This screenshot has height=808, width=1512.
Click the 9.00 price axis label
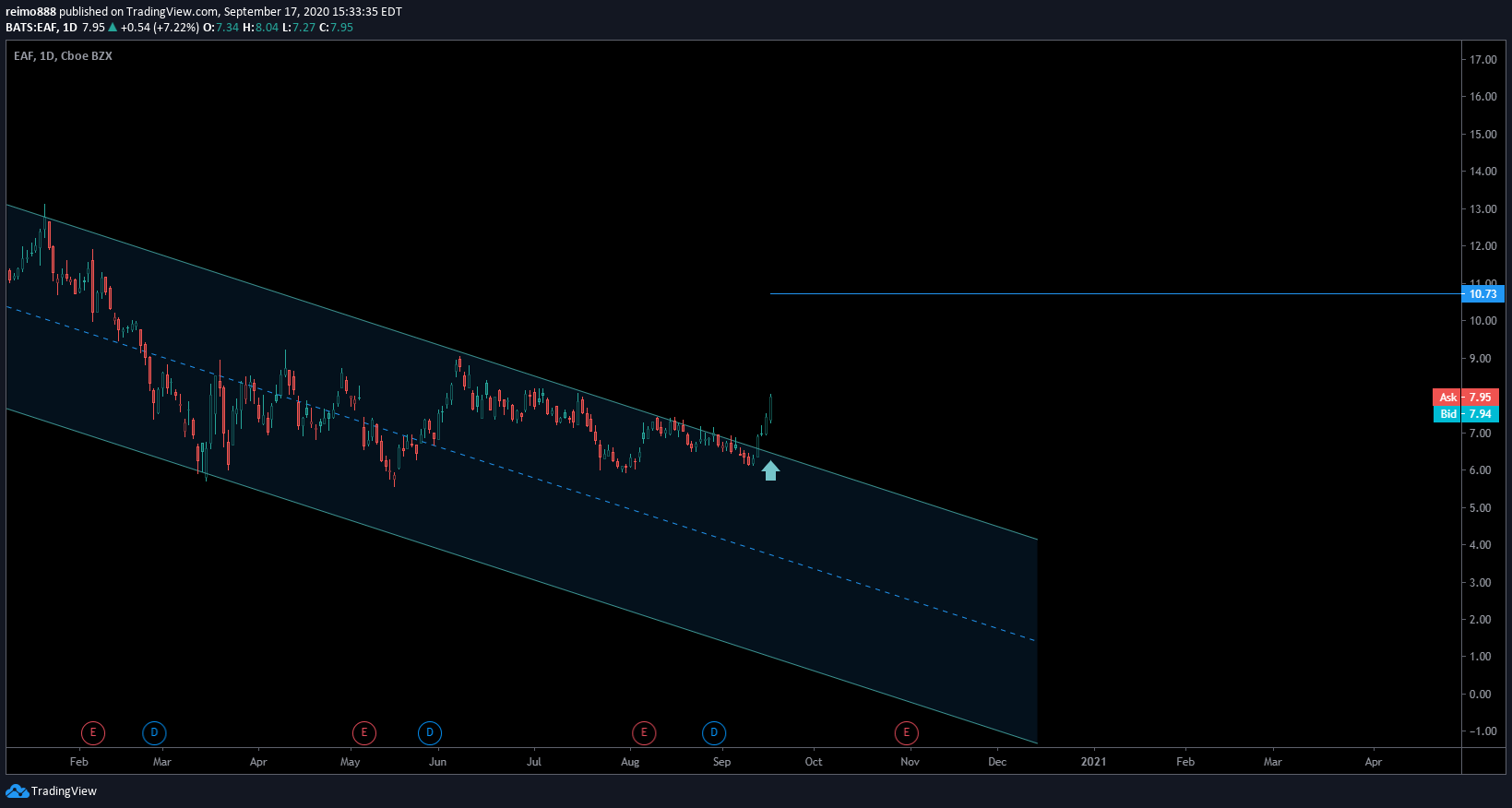pos(1481,359)
